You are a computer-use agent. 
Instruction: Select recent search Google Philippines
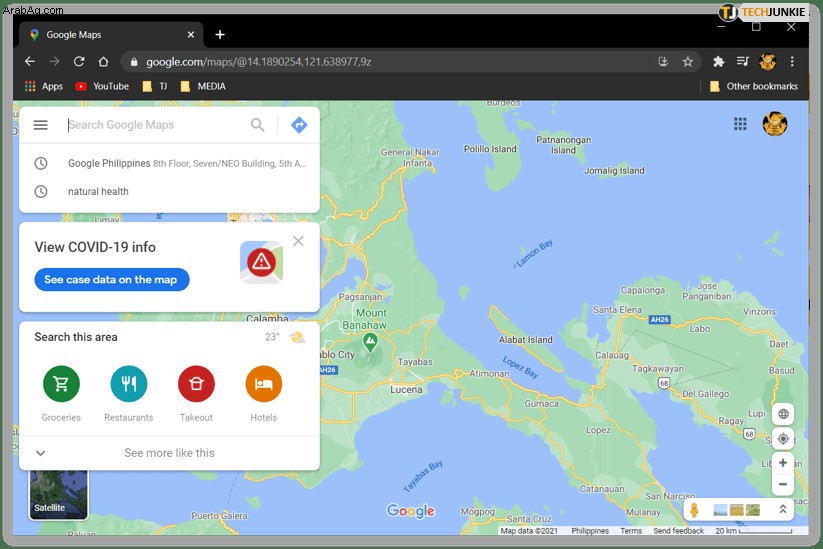[x=170, y=163]
